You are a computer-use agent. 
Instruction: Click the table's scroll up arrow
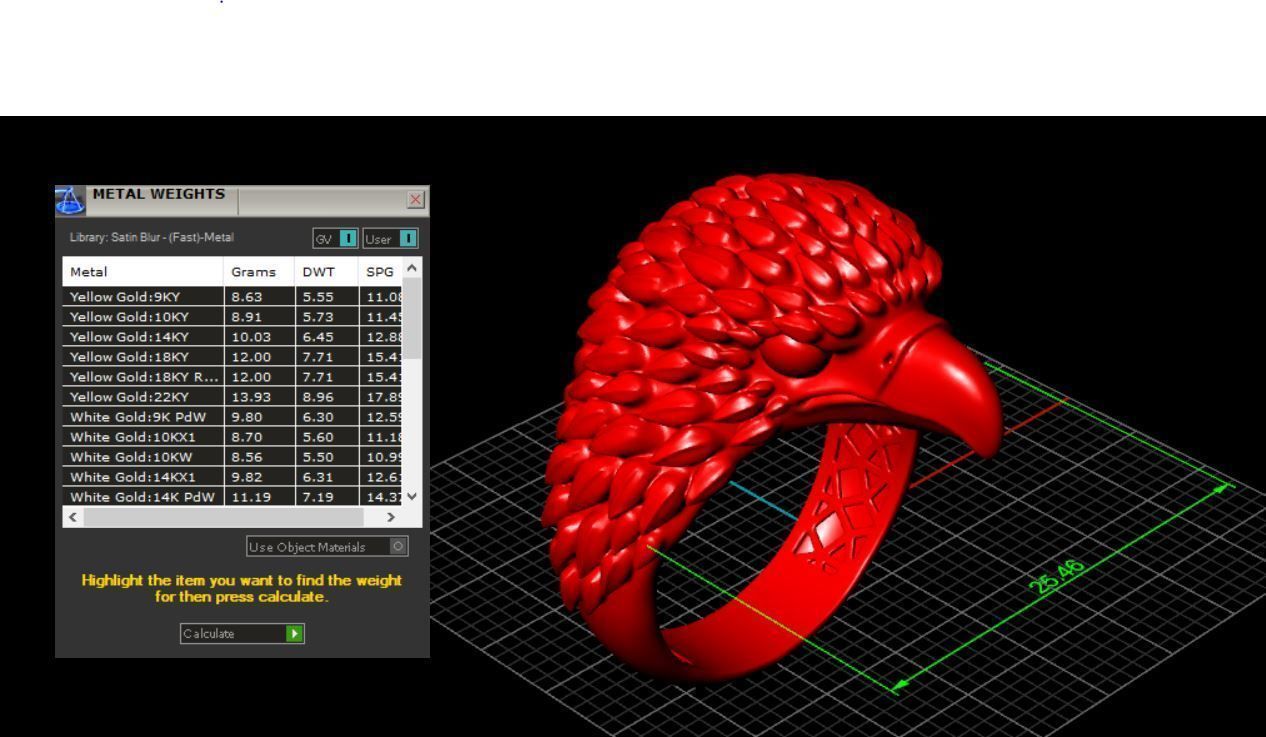click(412, 267)
